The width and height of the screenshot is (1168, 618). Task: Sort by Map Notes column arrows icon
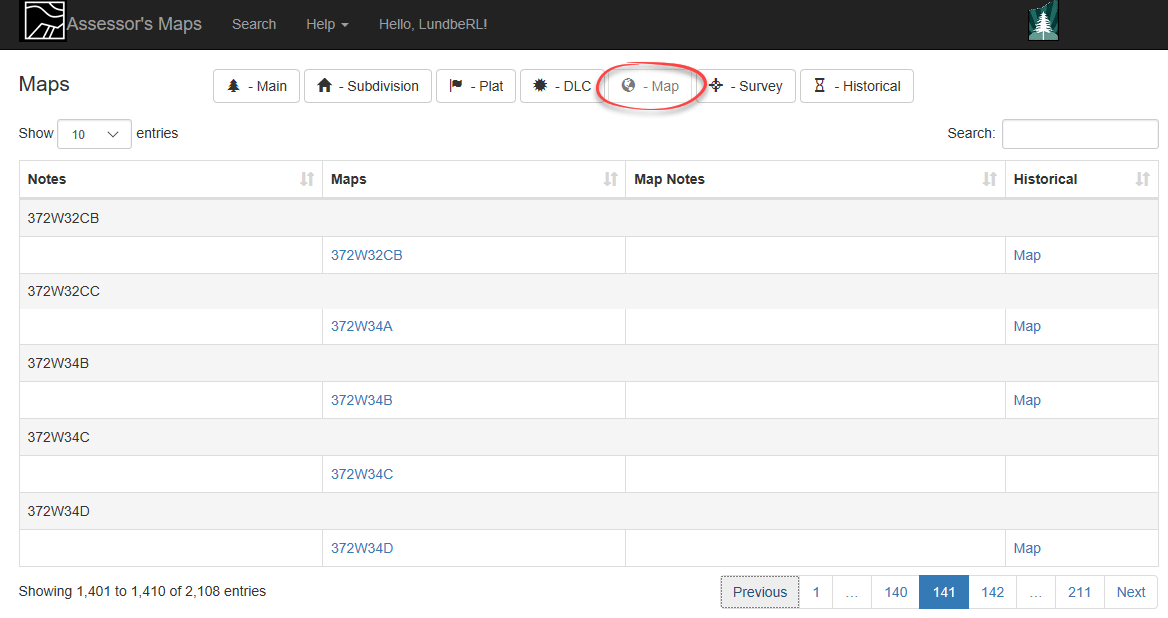point(989,179)
